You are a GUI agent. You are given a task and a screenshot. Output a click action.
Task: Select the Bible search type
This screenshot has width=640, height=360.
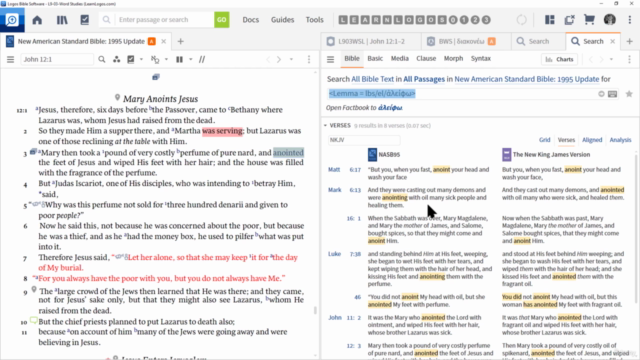(352, 58)
